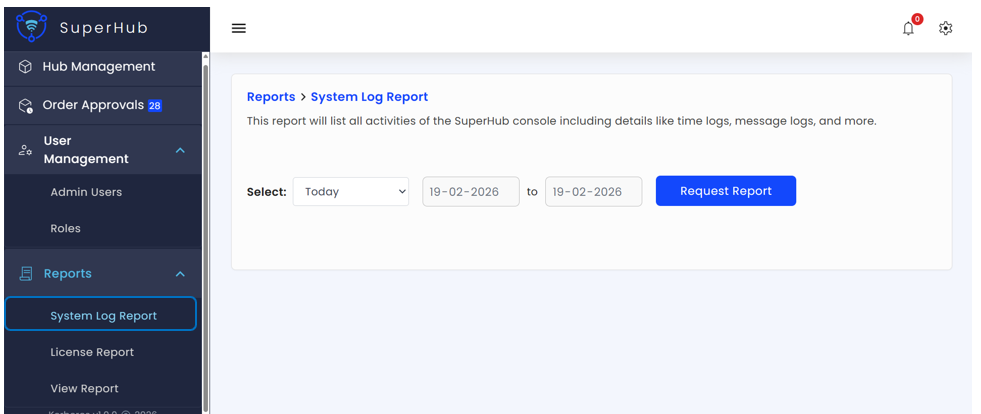Image resolution: width=981 pixels, height=414 pixels.
Task: Open Admin Users in sidebar
Action: pos(86,192)
